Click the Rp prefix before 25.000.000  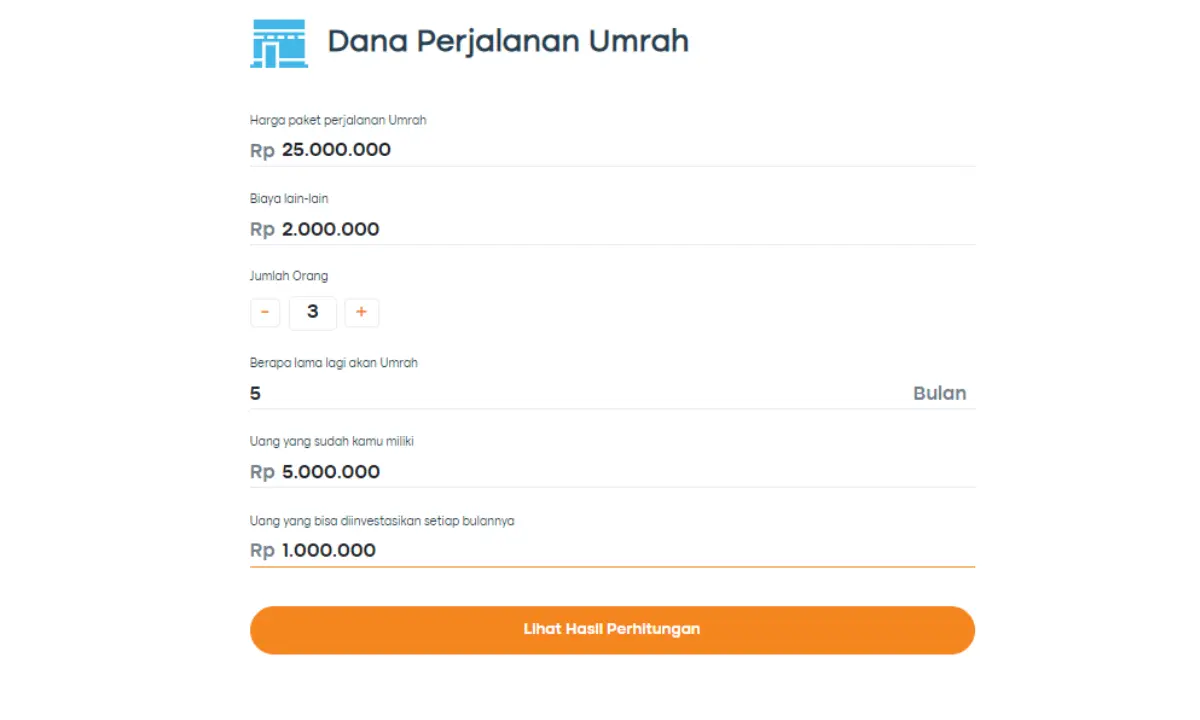coord(262,150)
